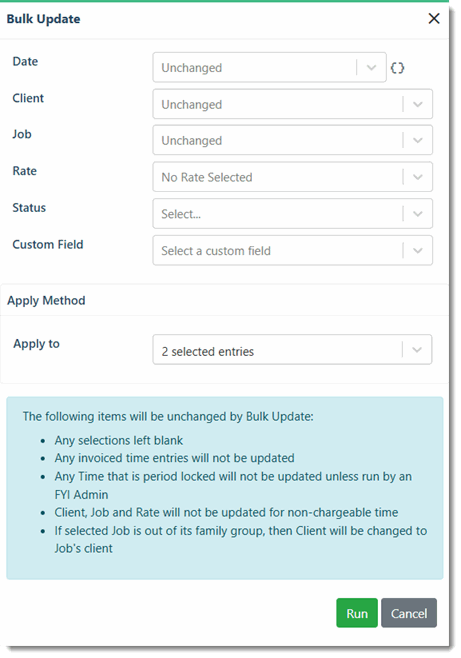This screenshot has width=461, height=658.
Task: Expand the Status dropdown chevron
Action: click(417, 214)
